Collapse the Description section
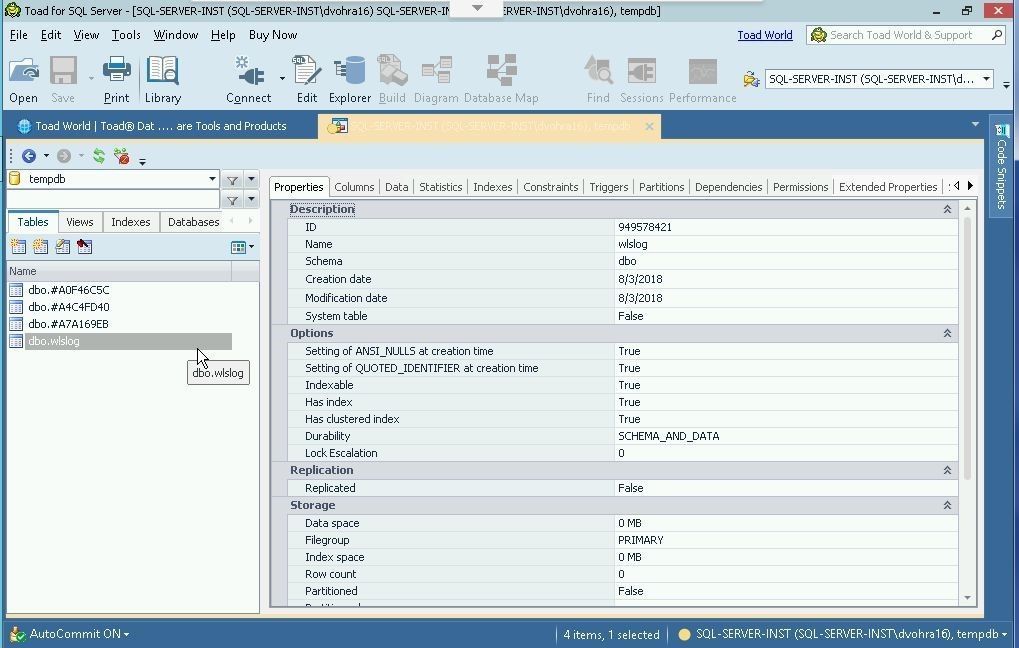 947,210
